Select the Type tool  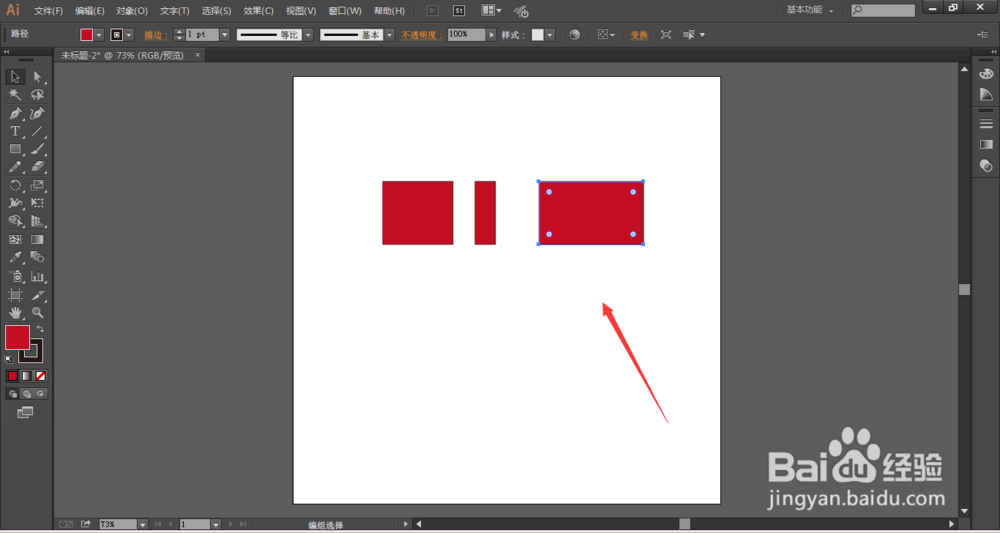[x=15, y=131]
